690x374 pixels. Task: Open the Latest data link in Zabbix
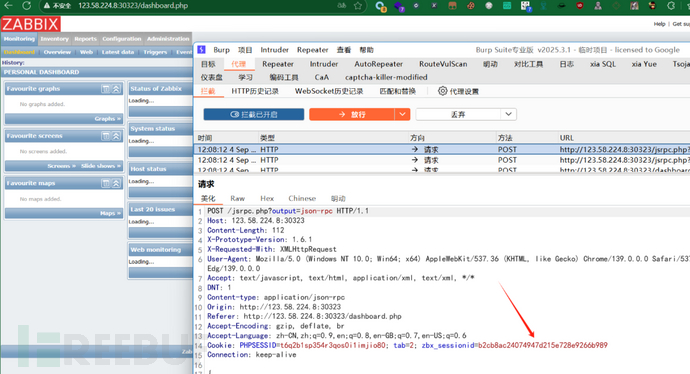117,52
